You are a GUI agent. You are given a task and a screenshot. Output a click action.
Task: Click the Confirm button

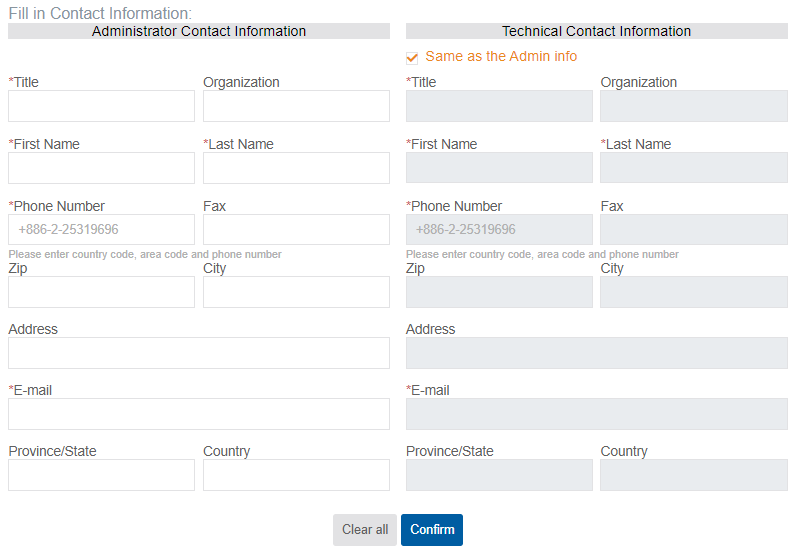[432, 529]
